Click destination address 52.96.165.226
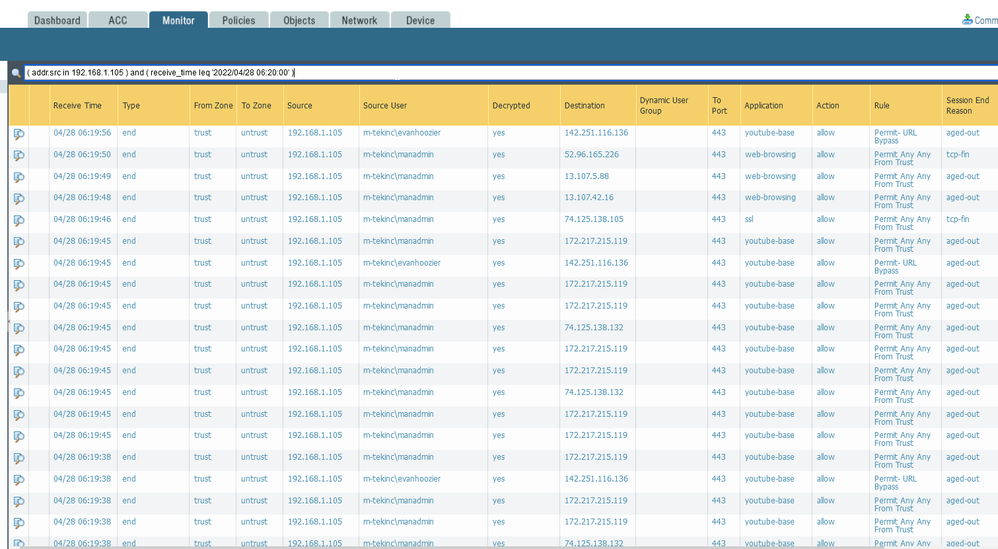The image size is (998, 549). (591, 155)
